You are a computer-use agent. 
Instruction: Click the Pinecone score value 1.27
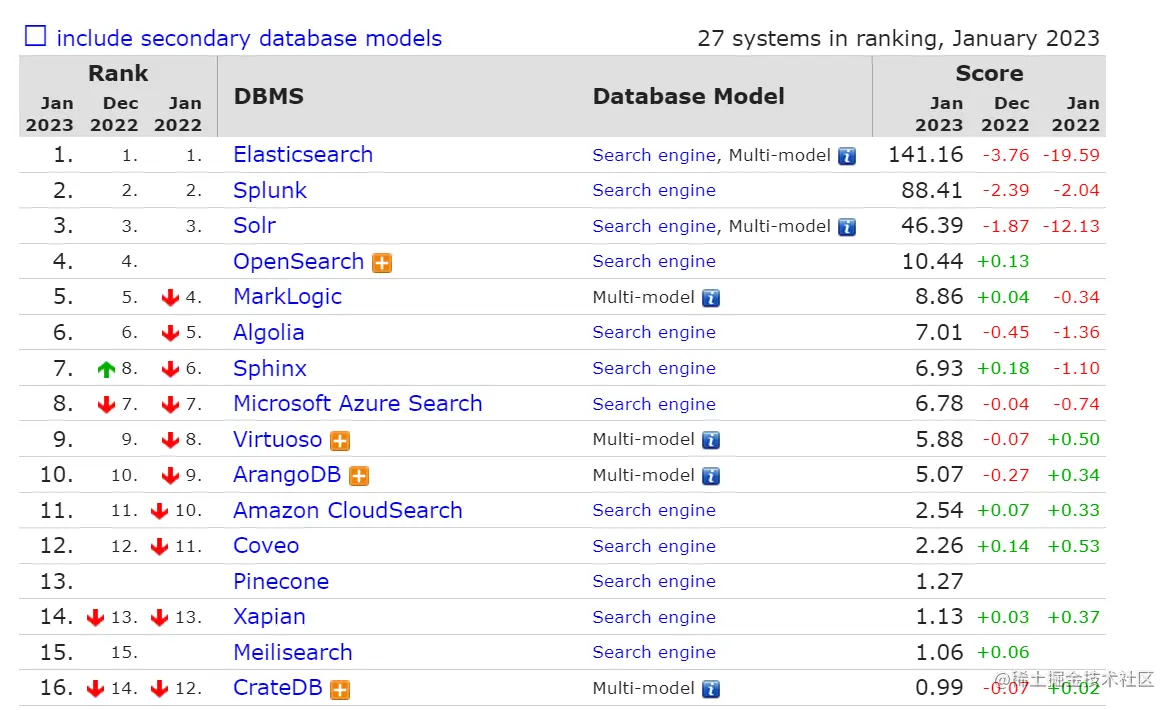coord(939,582)
